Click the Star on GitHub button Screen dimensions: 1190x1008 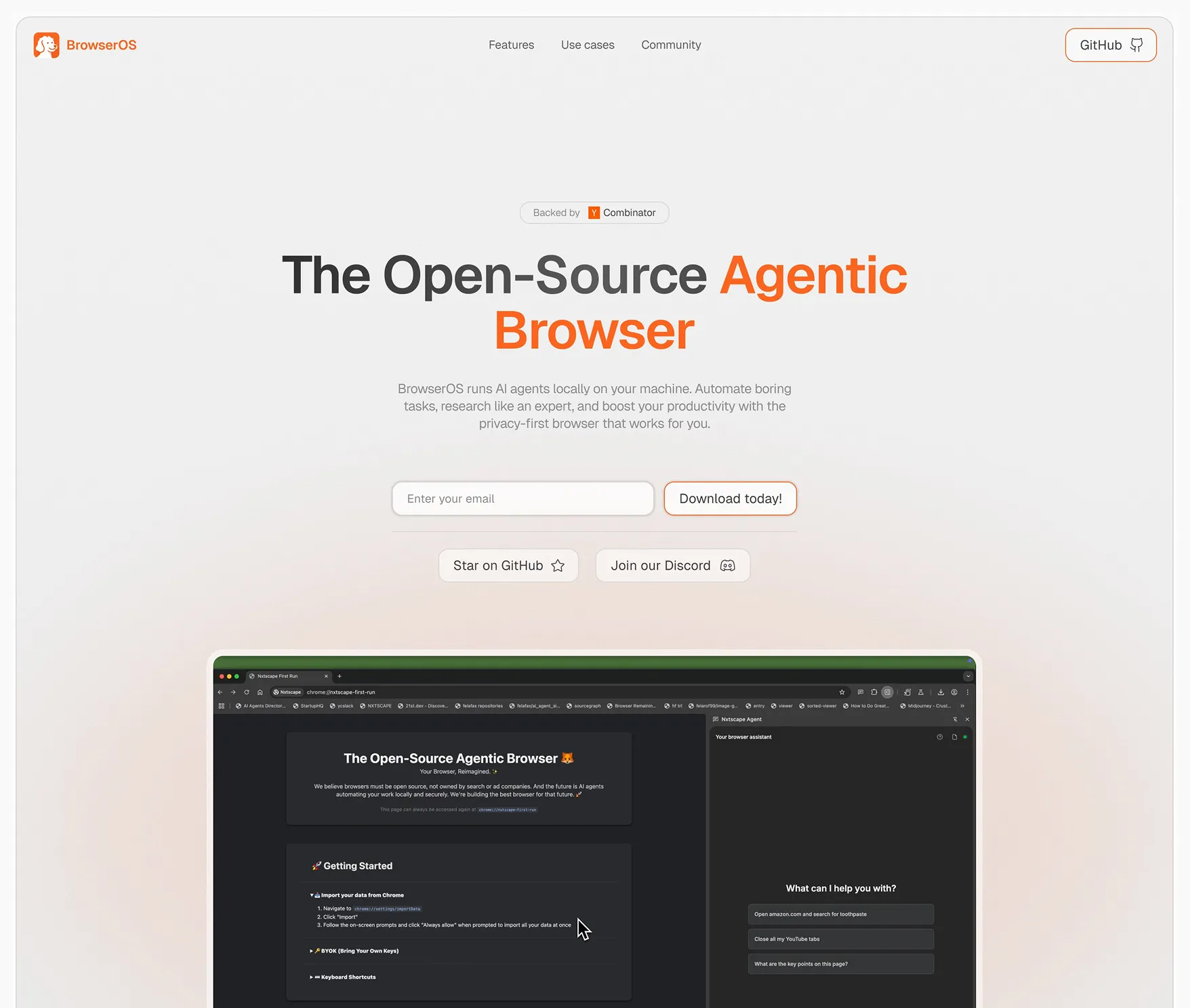508,566
